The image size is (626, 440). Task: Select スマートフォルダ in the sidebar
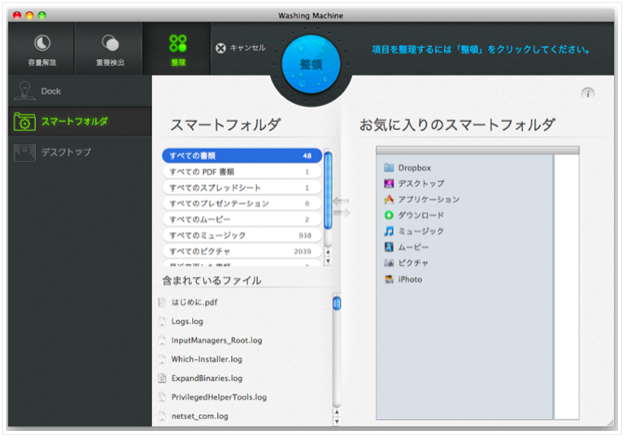80,121
